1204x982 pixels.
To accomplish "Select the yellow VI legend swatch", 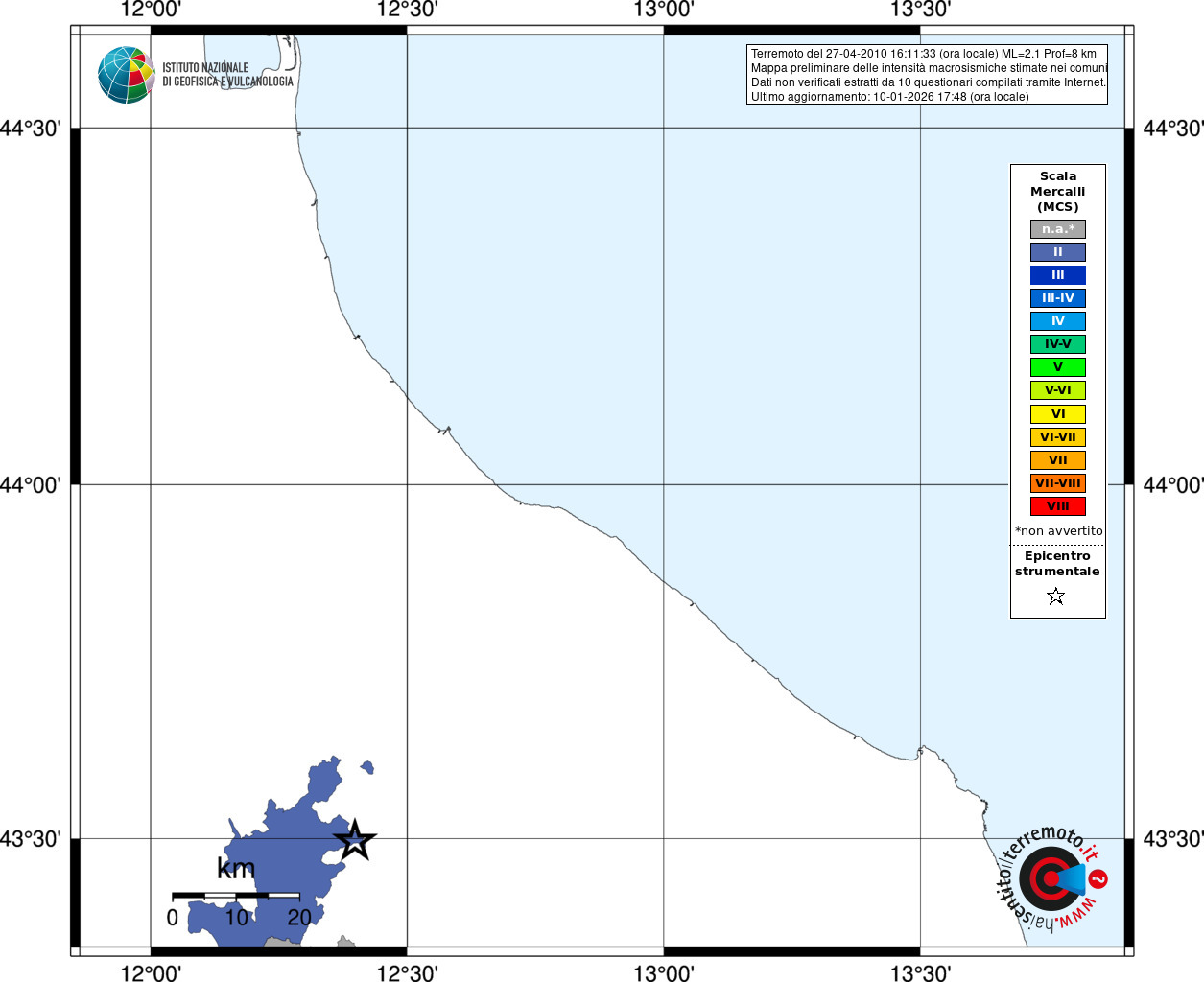I will pyautogui.click(x=1057, y=414).
